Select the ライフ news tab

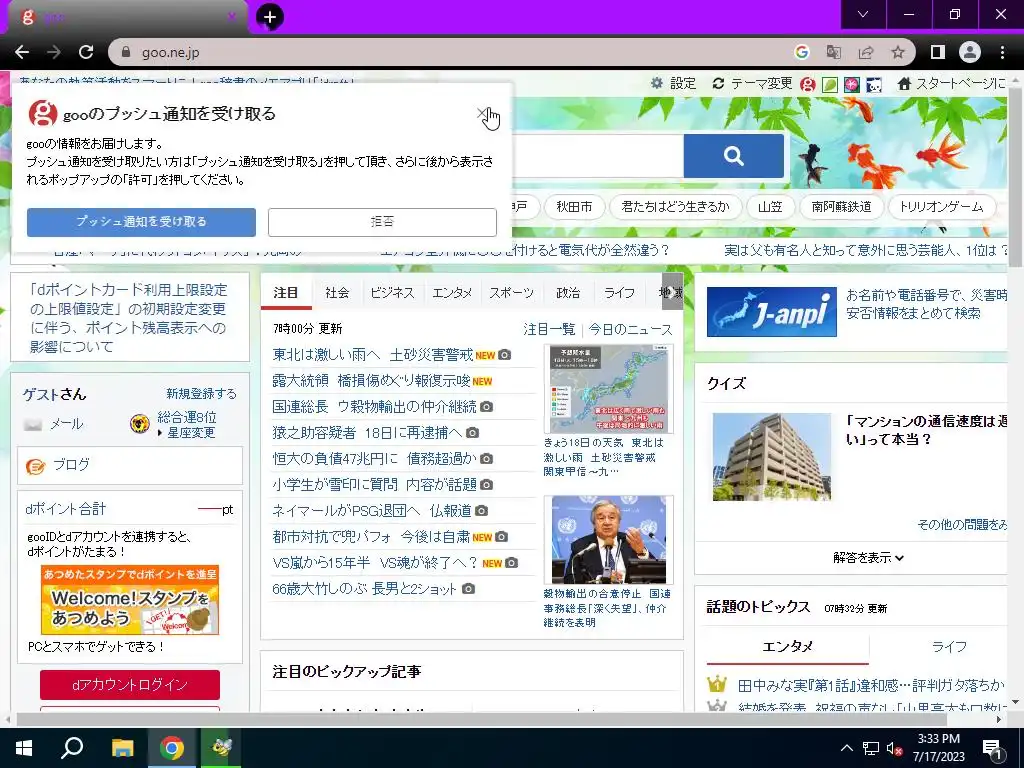[619, 293]
